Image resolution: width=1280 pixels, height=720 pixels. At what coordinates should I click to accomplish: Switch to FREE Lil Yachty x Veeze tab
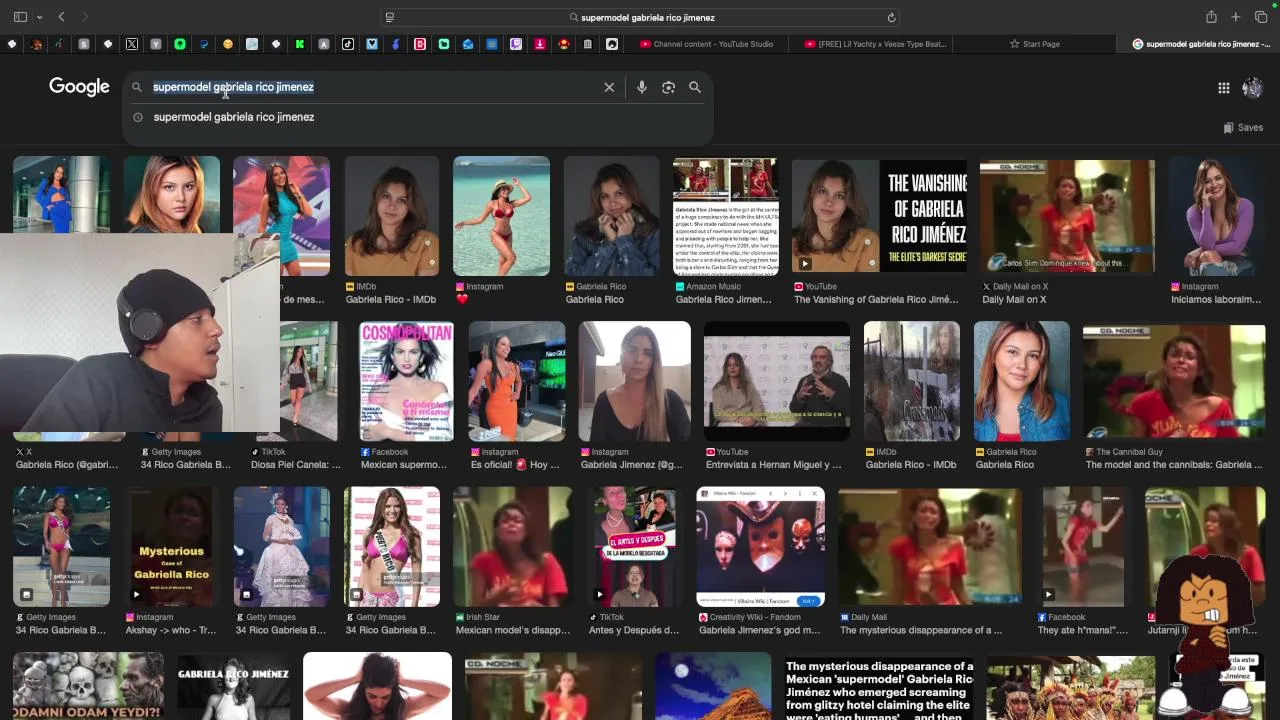(x=875, y=44)
